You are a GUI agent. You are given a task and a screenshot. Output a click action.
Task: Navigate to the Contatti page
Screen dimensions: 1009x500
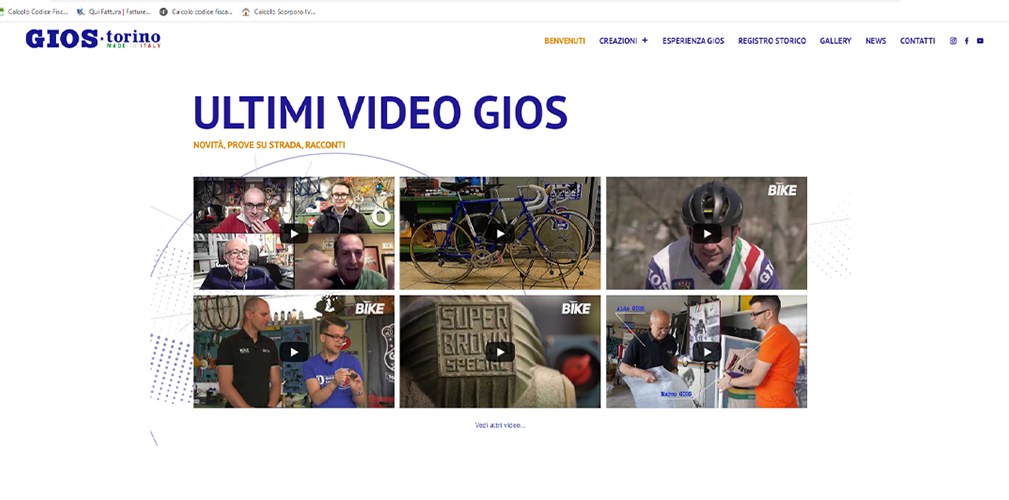[x=917, y=41]
